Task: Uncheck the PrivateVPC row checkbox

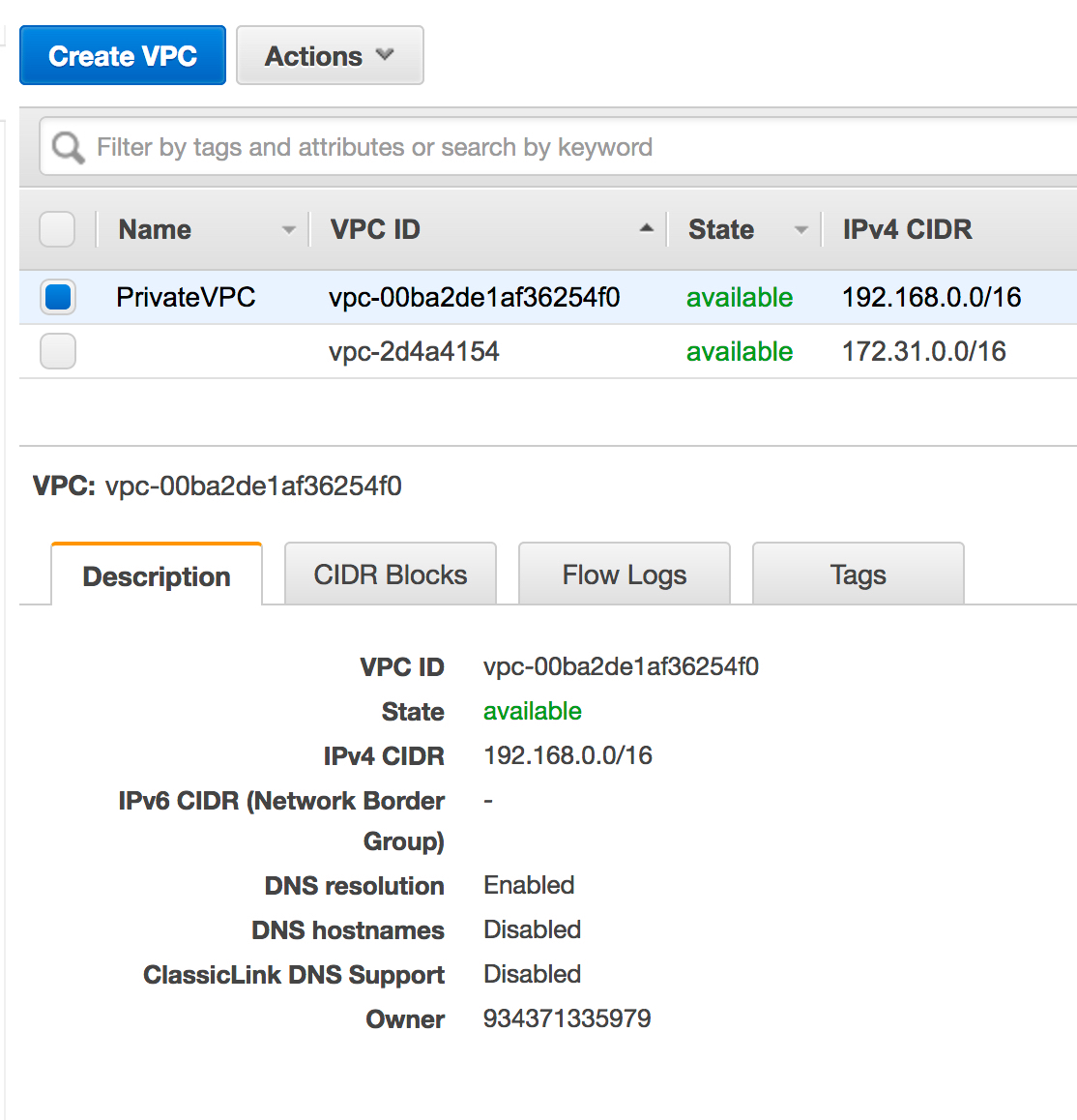Action: pos(57,297)
